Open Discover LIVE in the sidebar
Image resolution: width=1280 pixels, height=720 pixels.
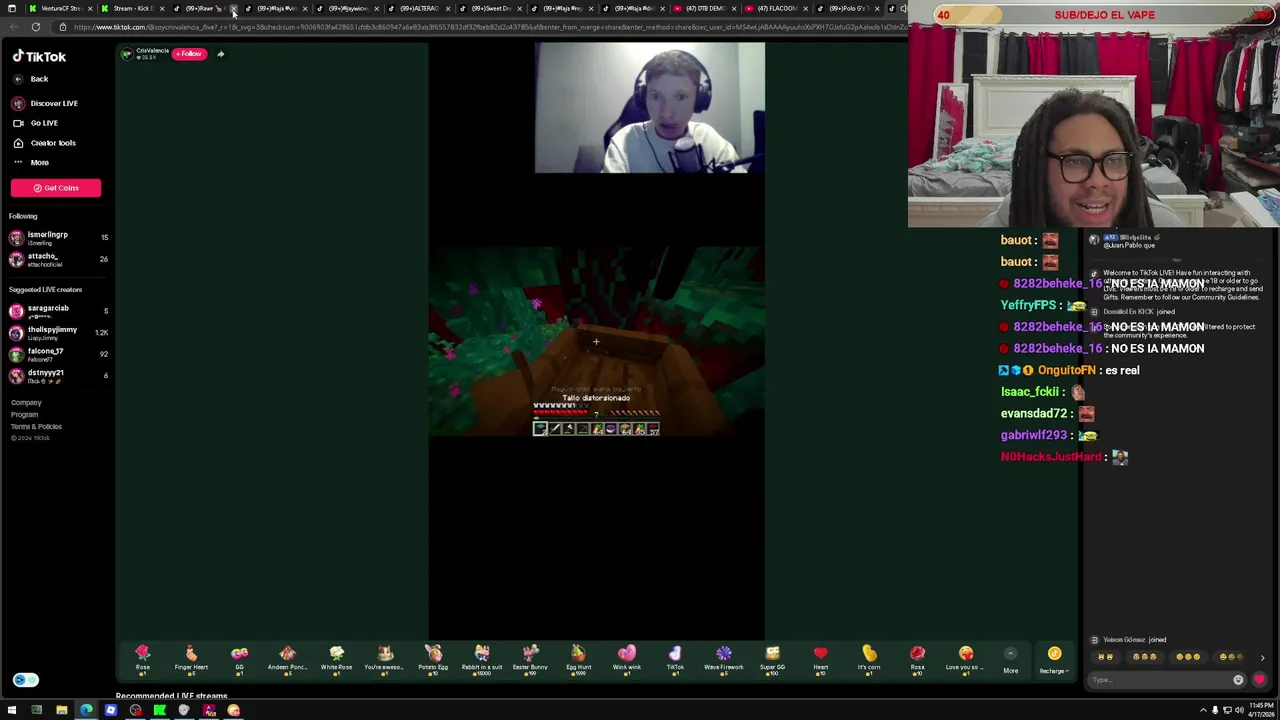[45, 103]
